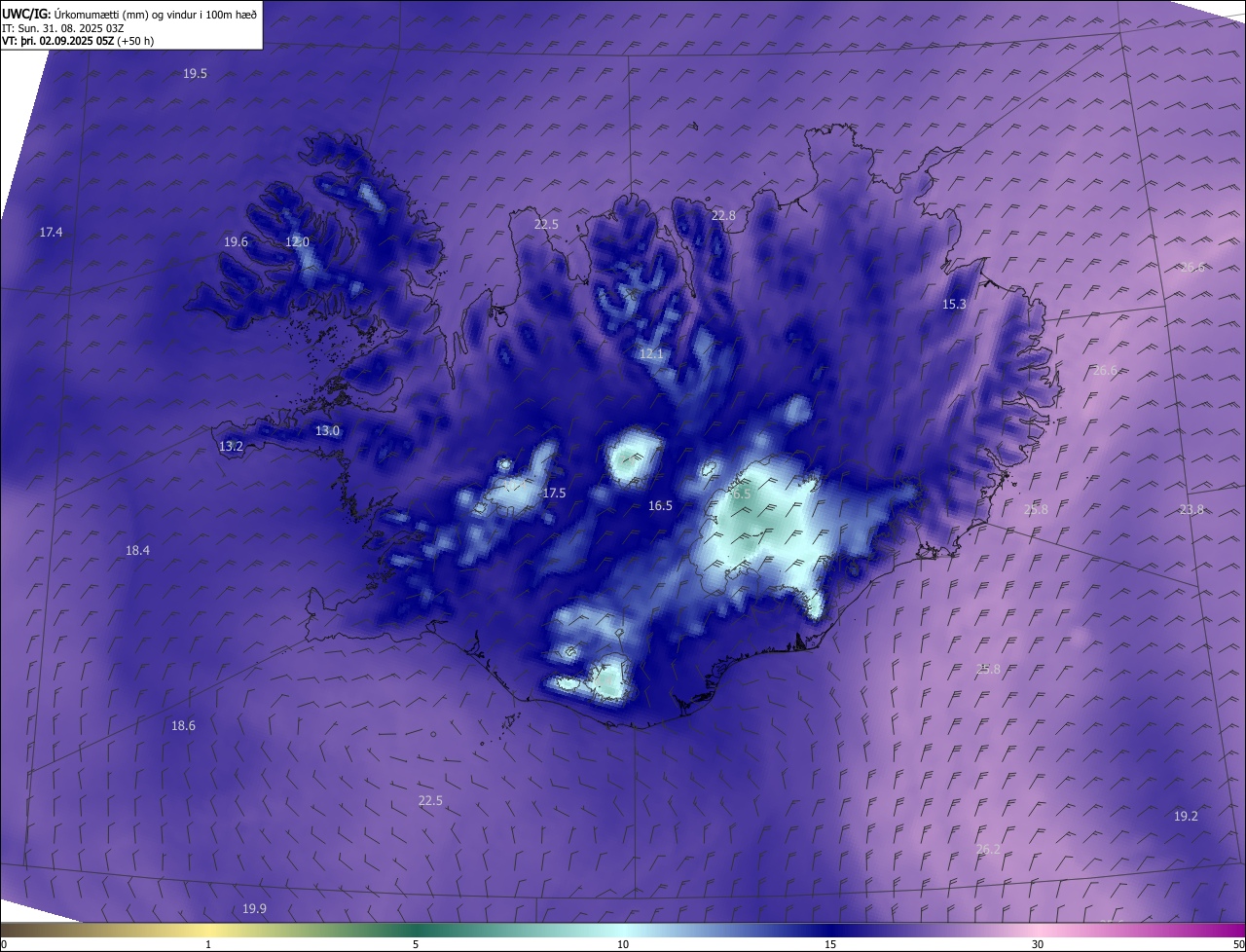This screenshot has height=952, width=1246.
Task: Select the 17.5 value label
Action: (554, 494)
